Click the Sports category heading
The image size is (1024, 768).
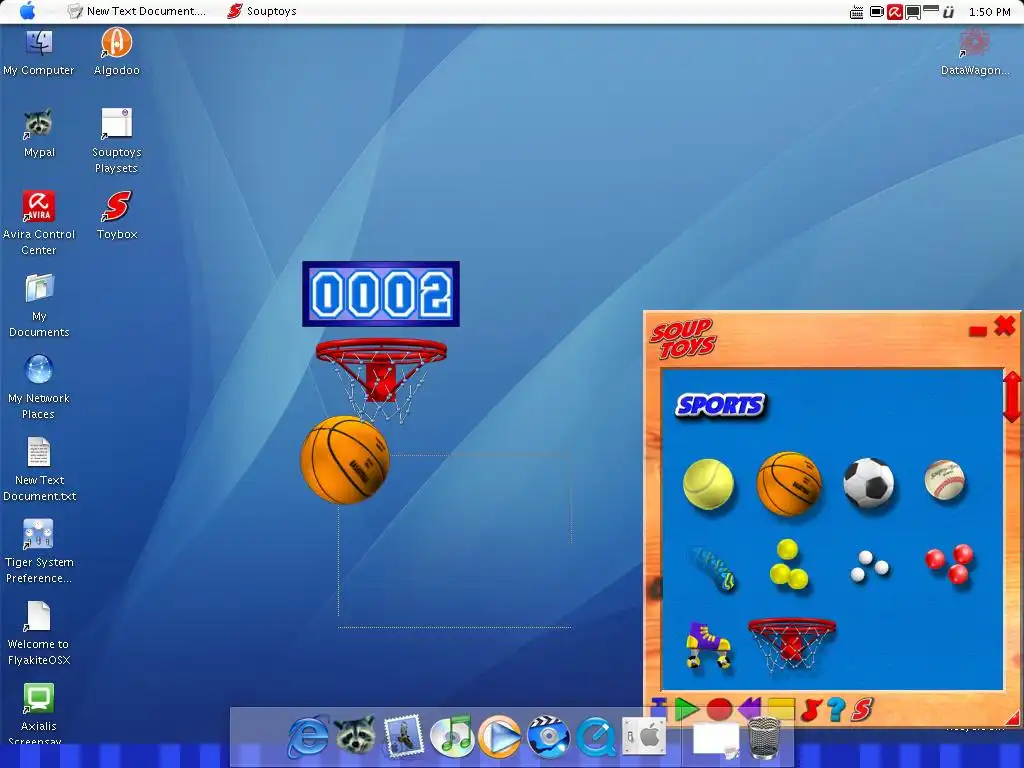click(x=720, y=406)
